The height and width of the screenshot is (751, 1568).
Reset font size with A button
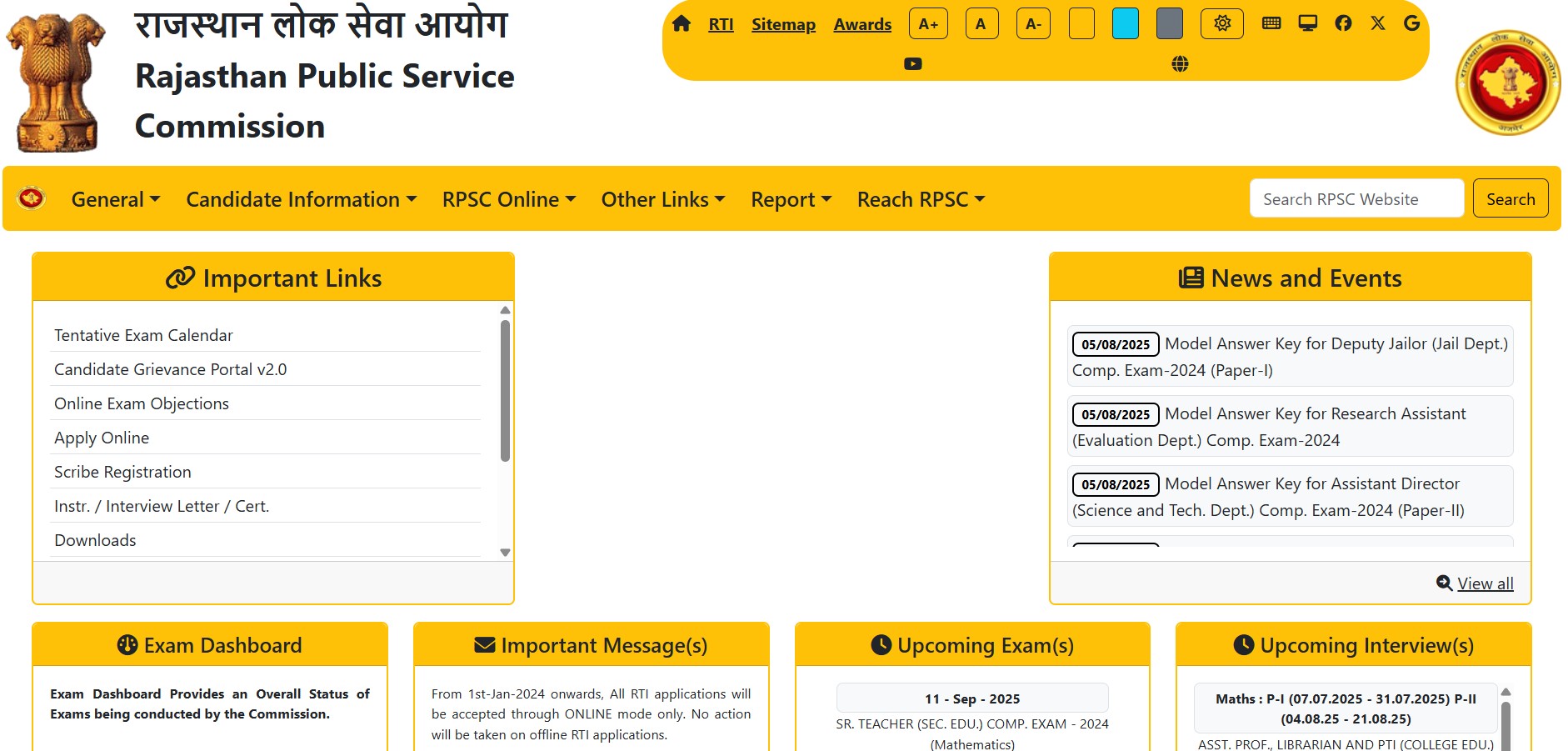click(x=981, y=24)
